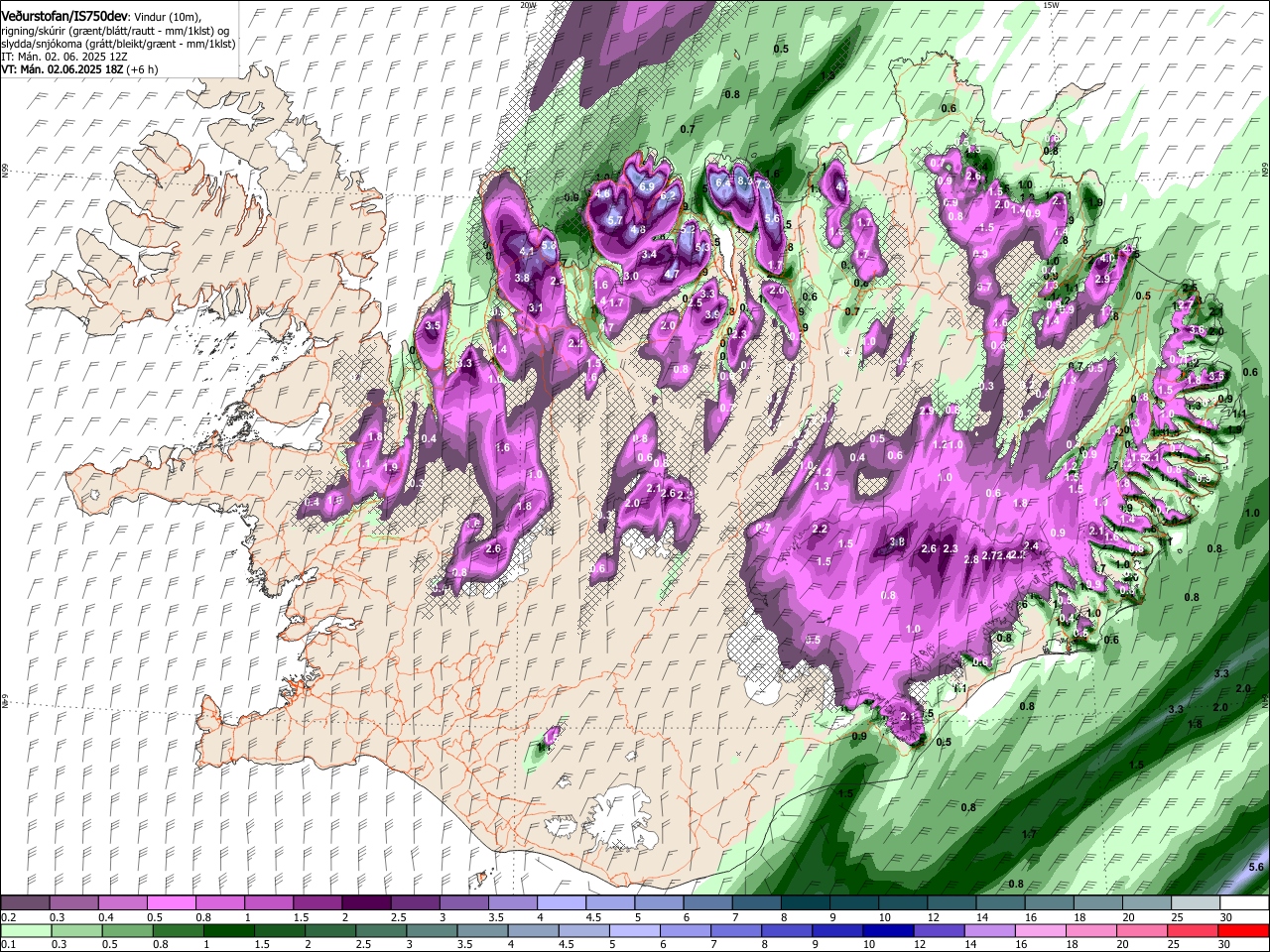Click the '0.1' label under the rain legend
Viewport: 1270px width, 952px height.
coord(8,944)
